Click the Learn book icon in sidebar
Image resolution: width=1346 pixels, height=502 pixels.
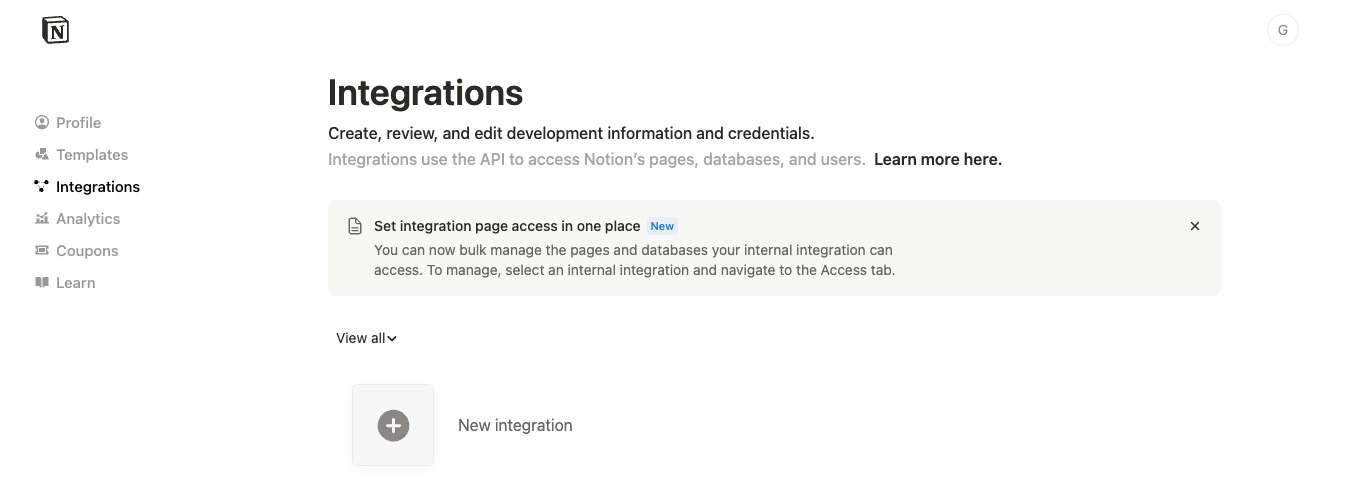(42, 283)
